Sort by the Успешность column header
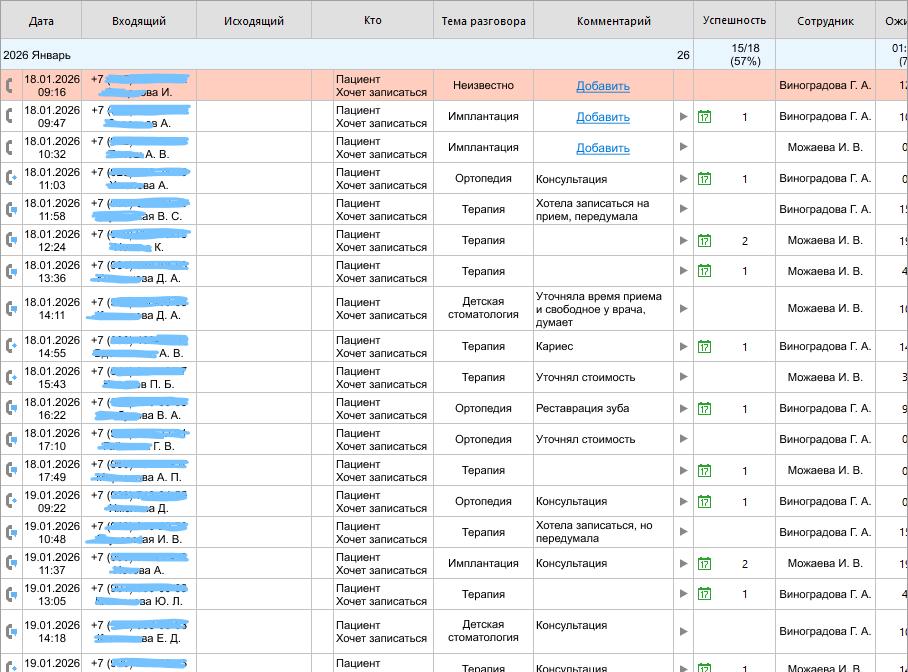 [734, 21]
